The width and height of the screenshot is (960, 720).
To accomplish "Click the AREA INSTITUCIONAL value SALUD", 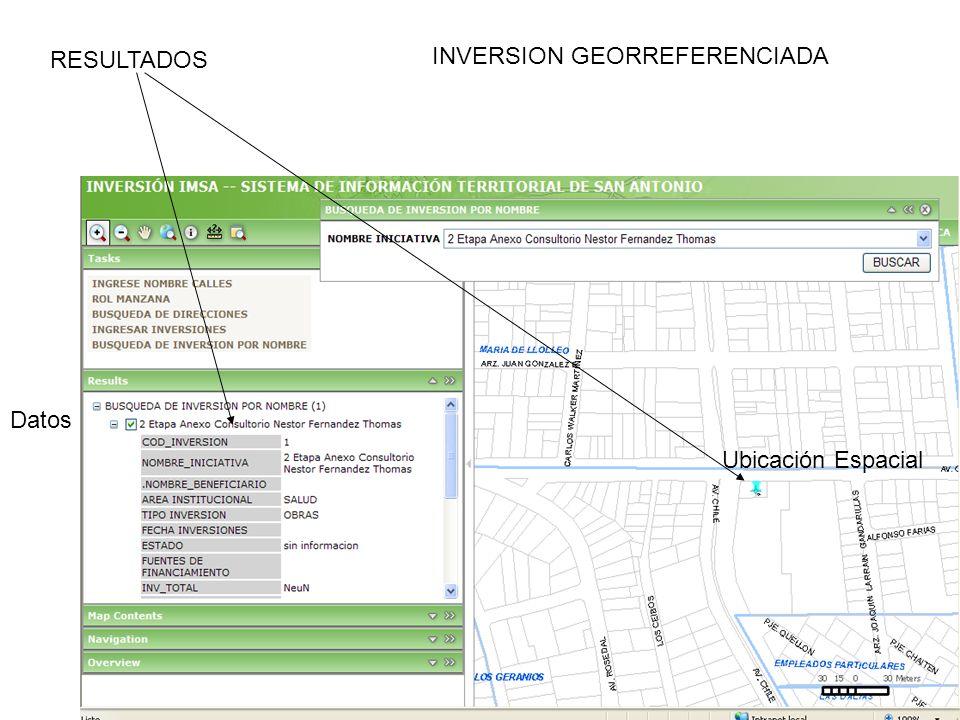I will [x=300, y=500].
